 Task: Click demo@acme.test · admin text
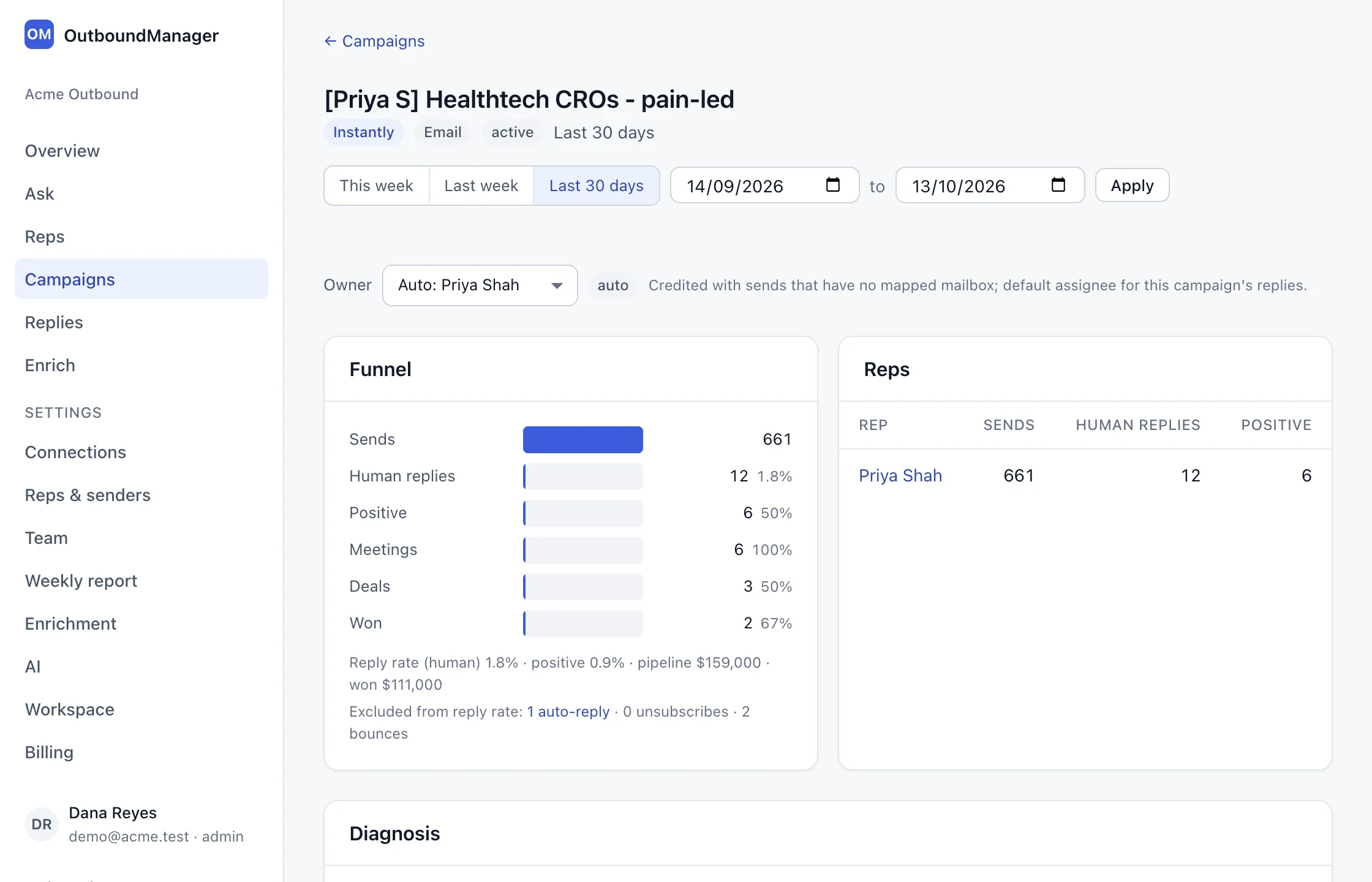point(156,837)
